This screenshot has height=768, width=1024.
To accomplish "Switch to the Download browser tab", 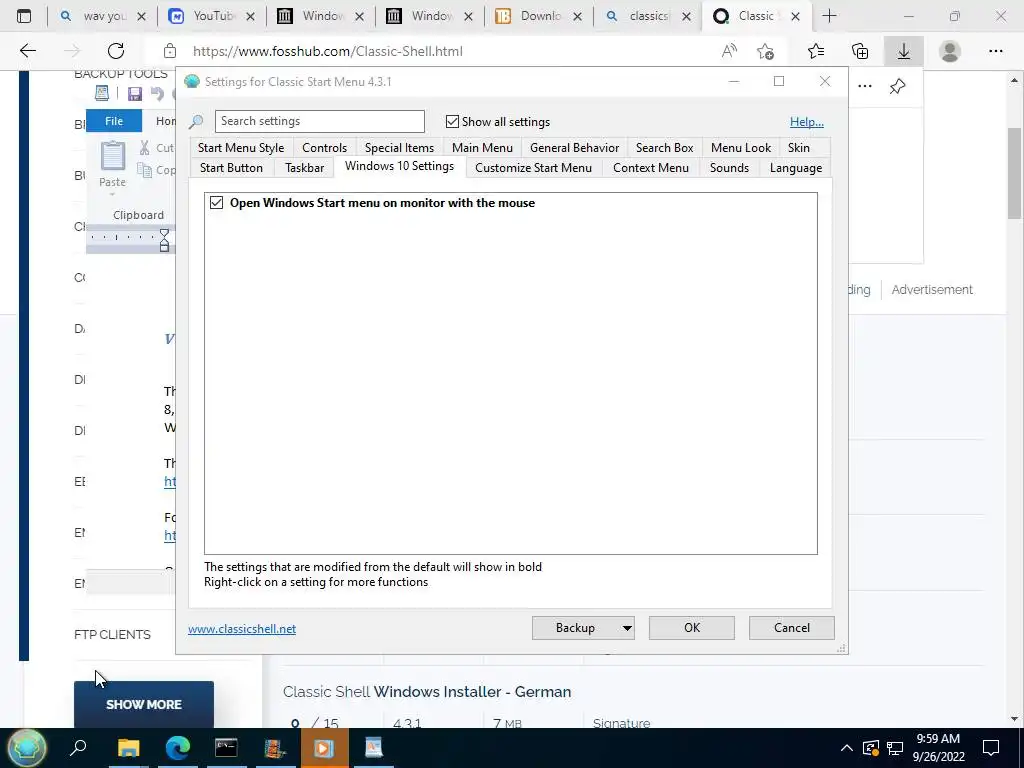I will 539,16.
